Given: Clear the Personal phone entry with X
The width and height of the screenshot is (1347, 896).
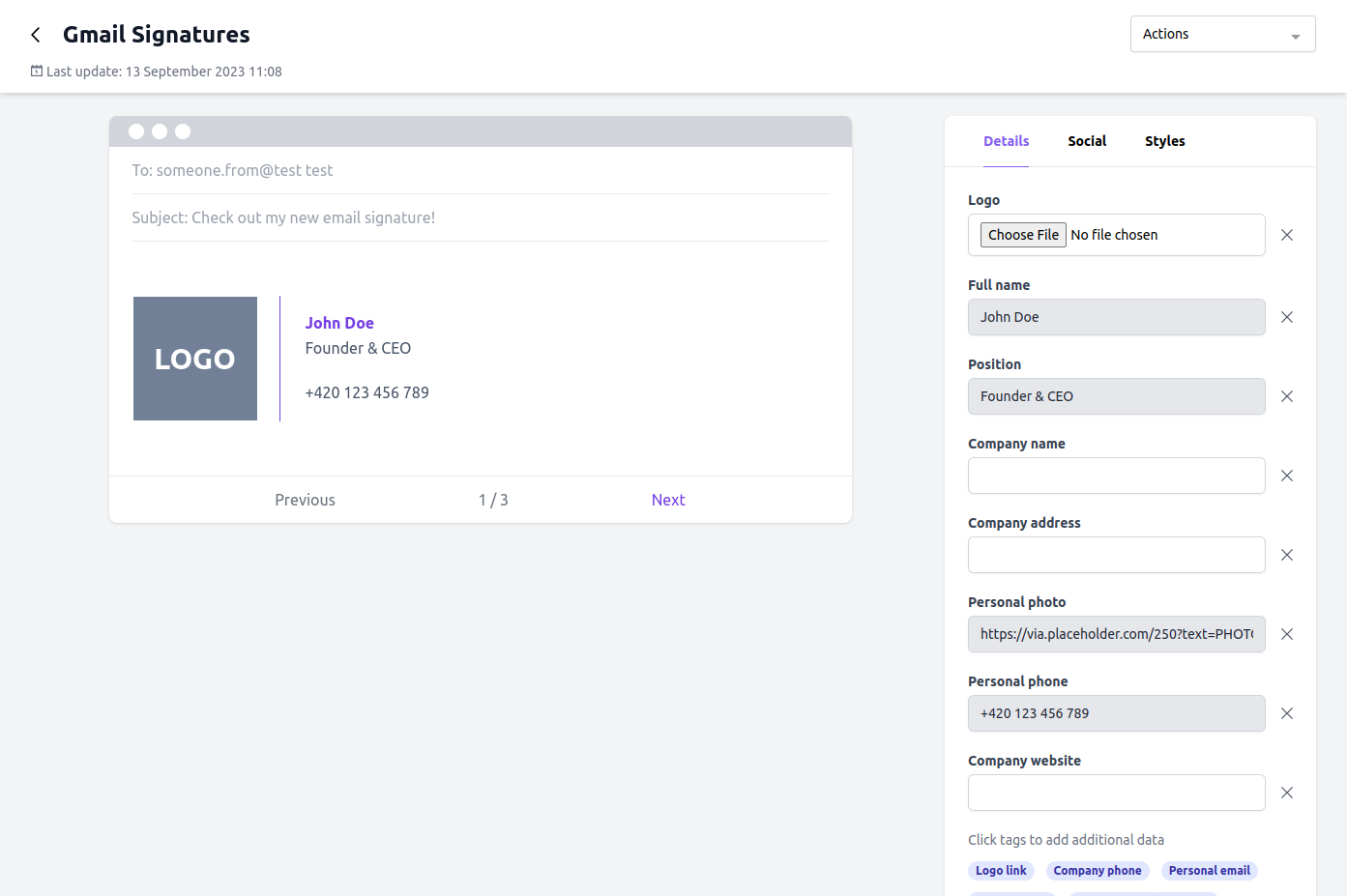Looking at the screenshot, I should pyautogui.click(x=1287, y=713).
